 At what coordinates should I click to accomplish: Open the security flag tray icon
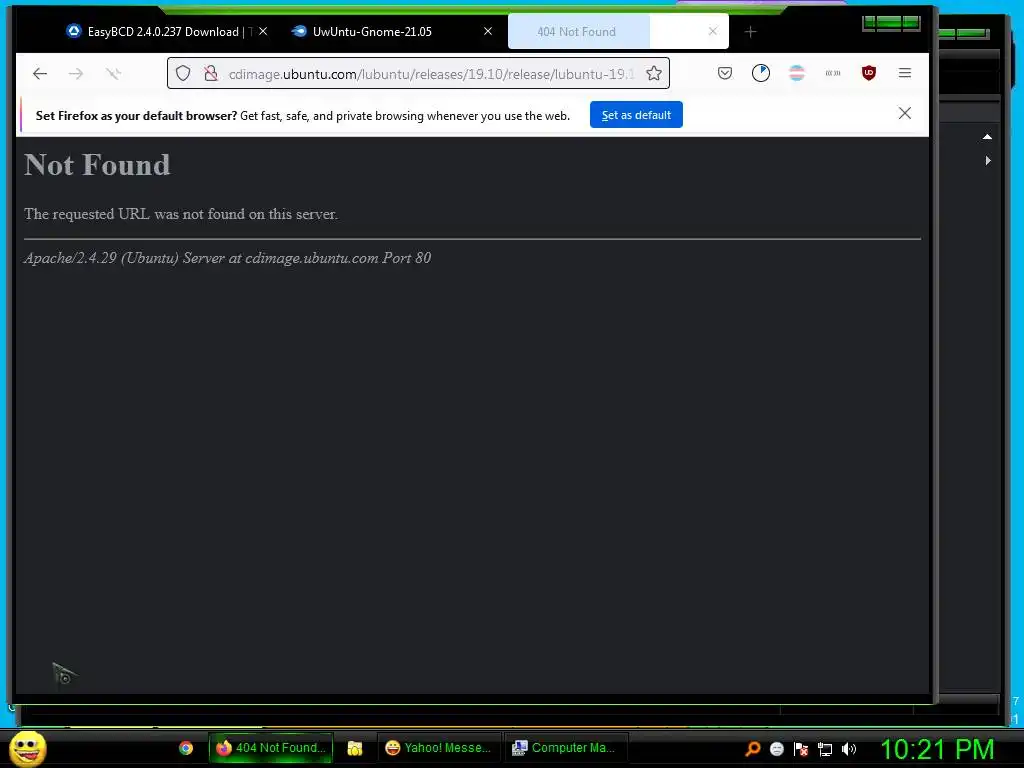pos(801,749)
